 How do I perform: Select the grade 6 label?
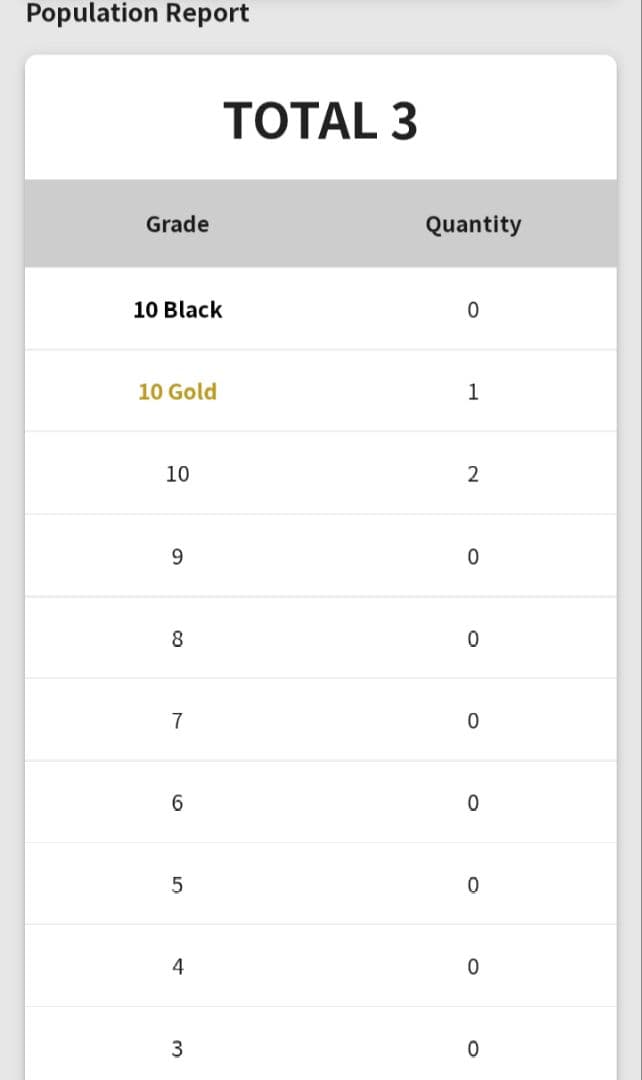coord(177,802)
